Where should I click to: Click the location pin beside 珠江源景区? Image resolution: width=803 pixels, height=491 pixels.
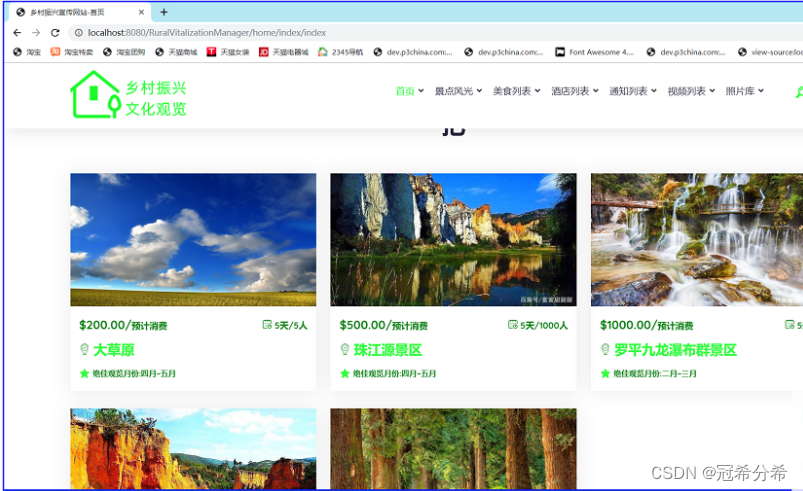[345, 349]
